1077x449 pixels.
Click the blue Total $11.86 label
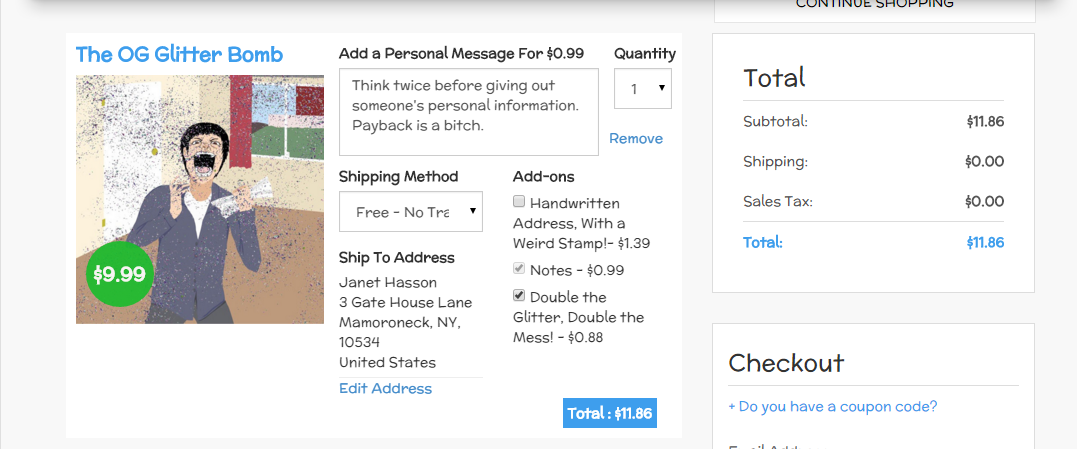tap(609, 413)
